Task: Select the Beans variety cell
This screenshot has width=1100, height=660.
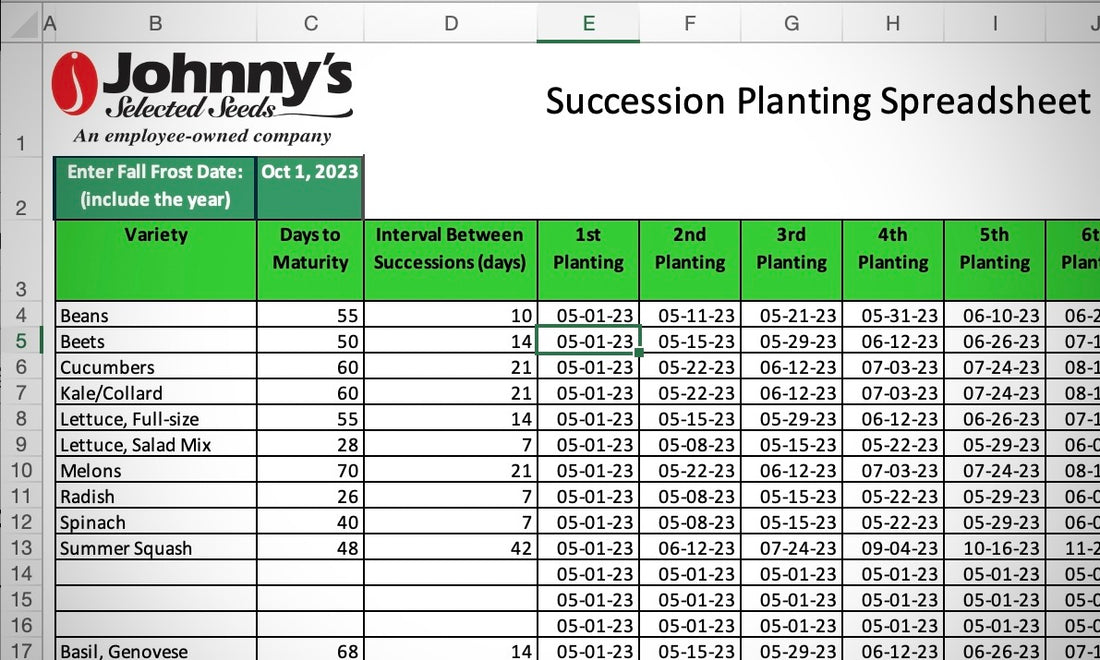Action: point(156,315)
